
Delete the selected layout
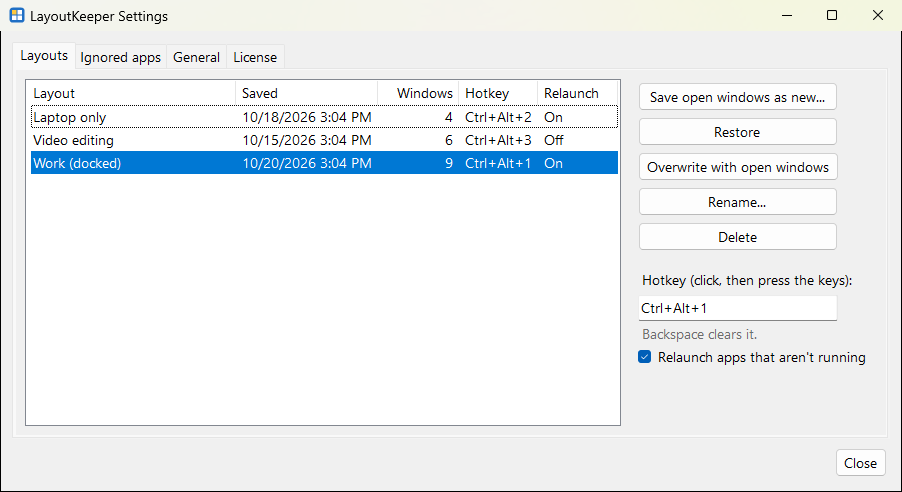tap(737, 237)
